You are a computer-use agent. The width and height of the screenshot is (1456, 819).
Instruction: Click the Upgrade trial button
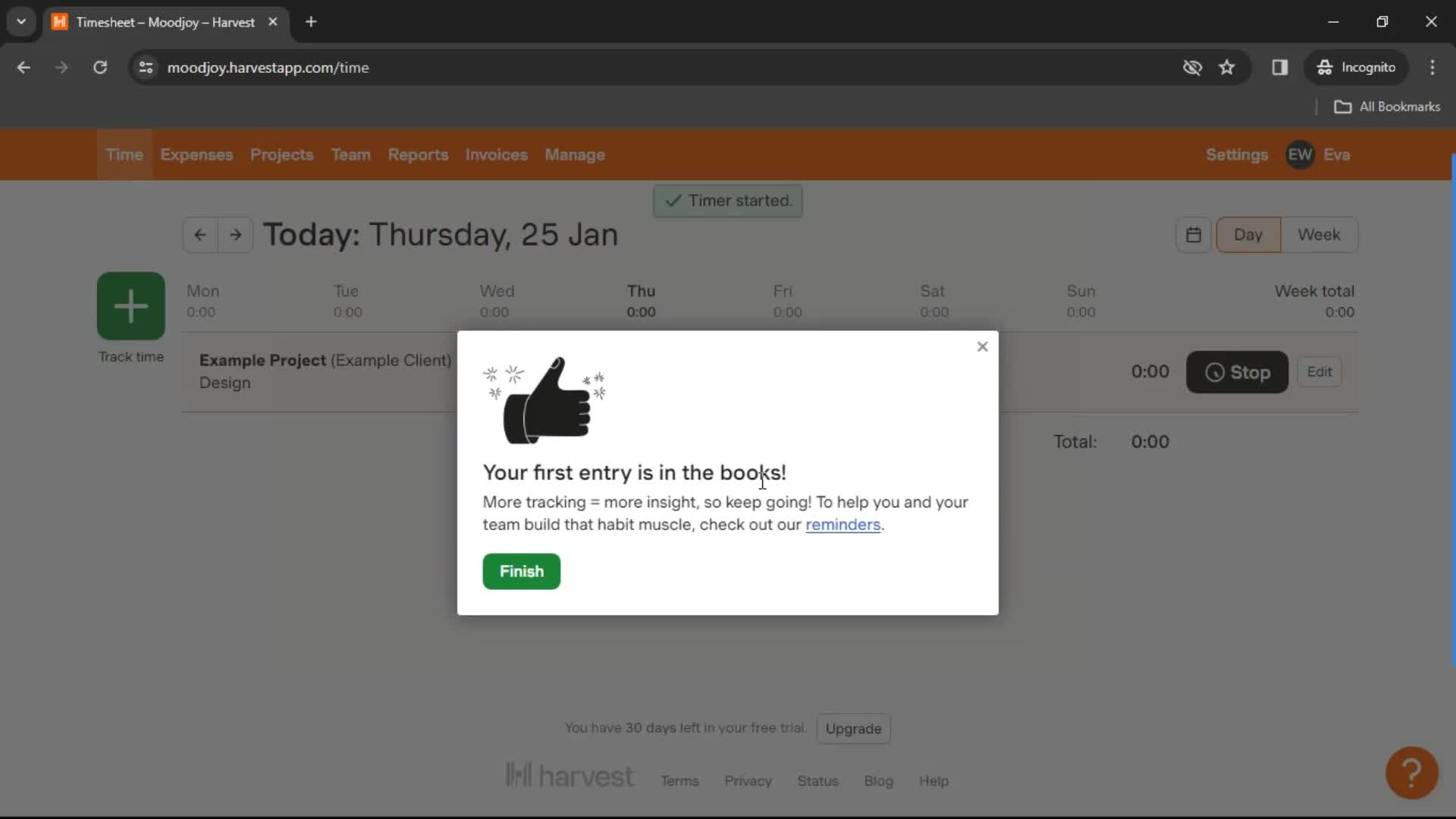(x=853, y=728)
